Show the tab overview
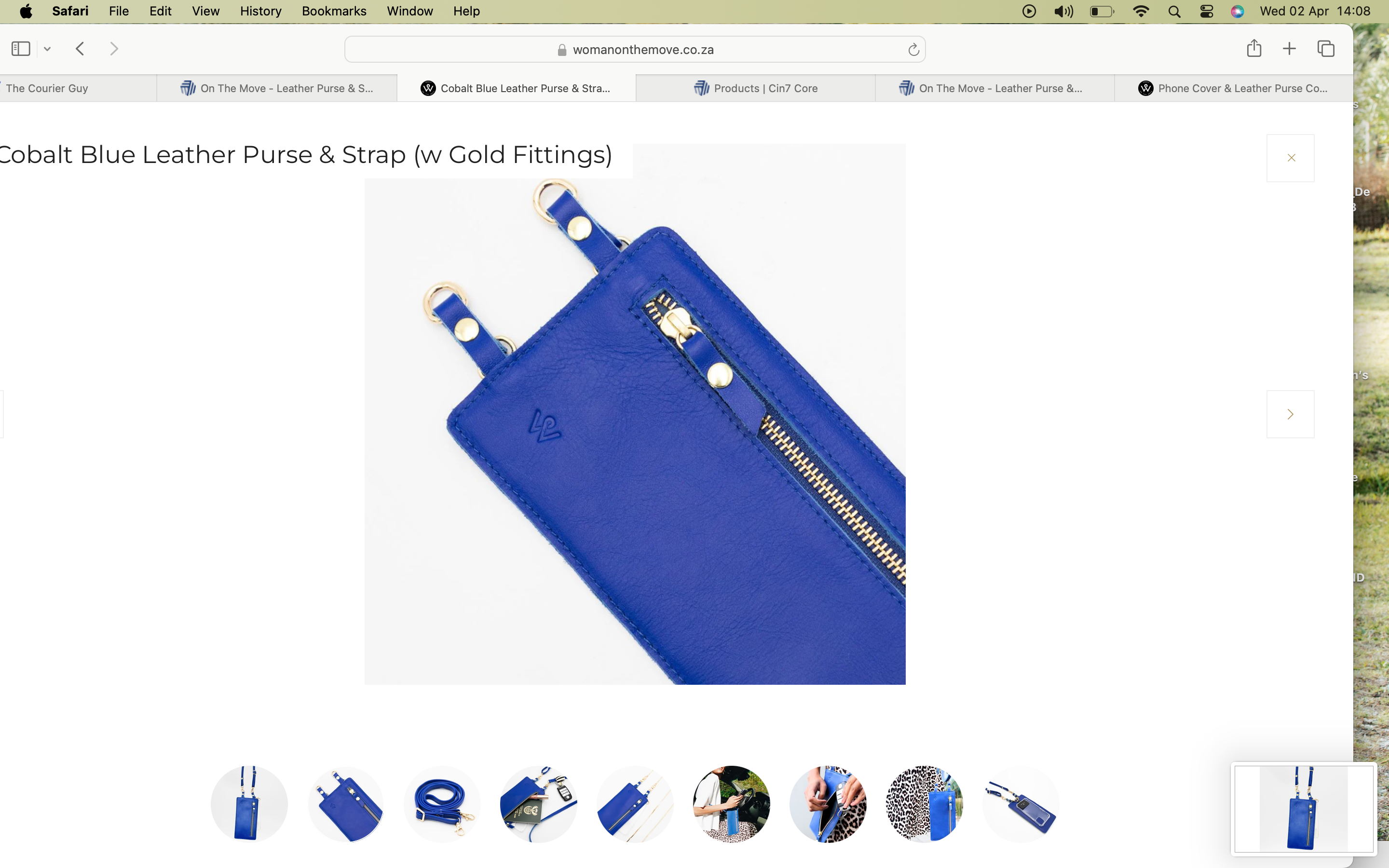Image resolution: width=1389 pixels, height=868 pixels. [1326, 49]
